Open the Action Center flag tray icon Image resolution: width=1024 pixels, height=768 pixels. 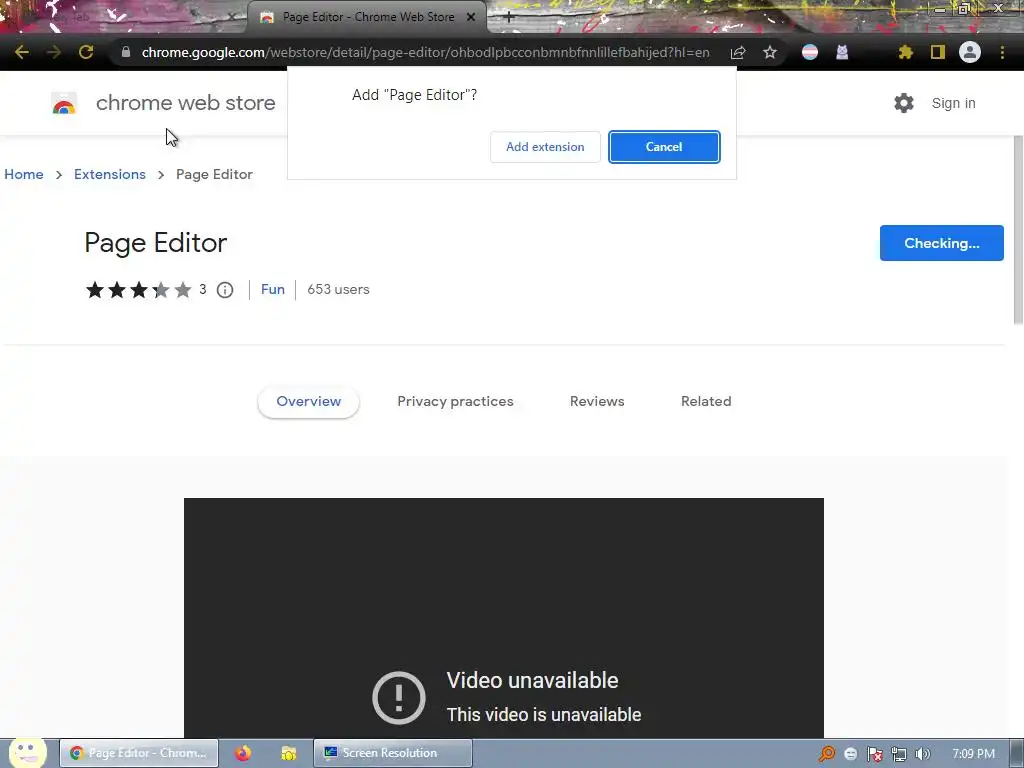pyautogui.click(x=874, y=754)
